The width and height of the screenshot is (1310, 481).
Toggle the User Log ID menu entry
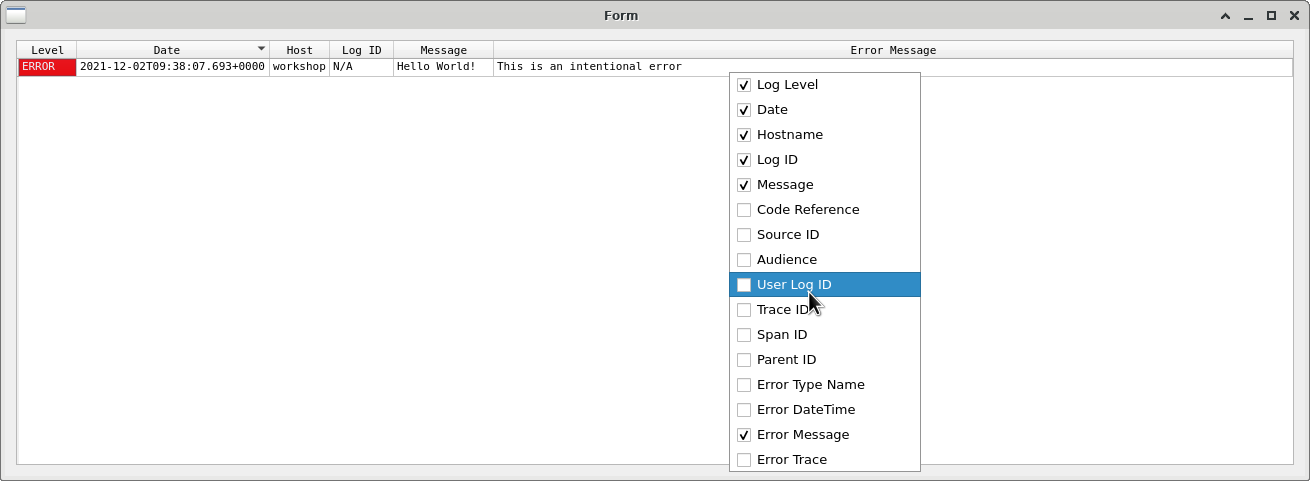pyautogui.click(x=744, y=285)
